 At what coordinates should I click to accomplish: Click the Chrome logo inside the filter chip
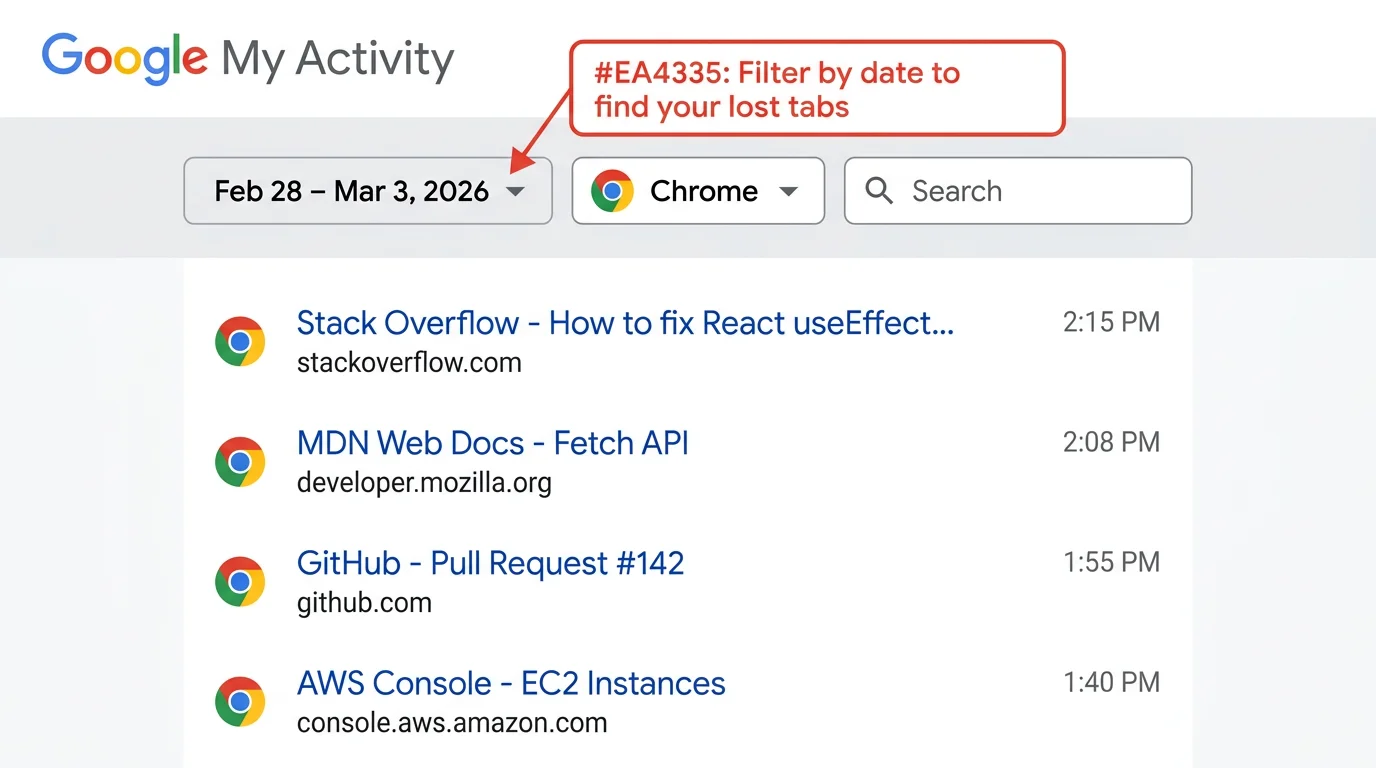tap(612, 190)
